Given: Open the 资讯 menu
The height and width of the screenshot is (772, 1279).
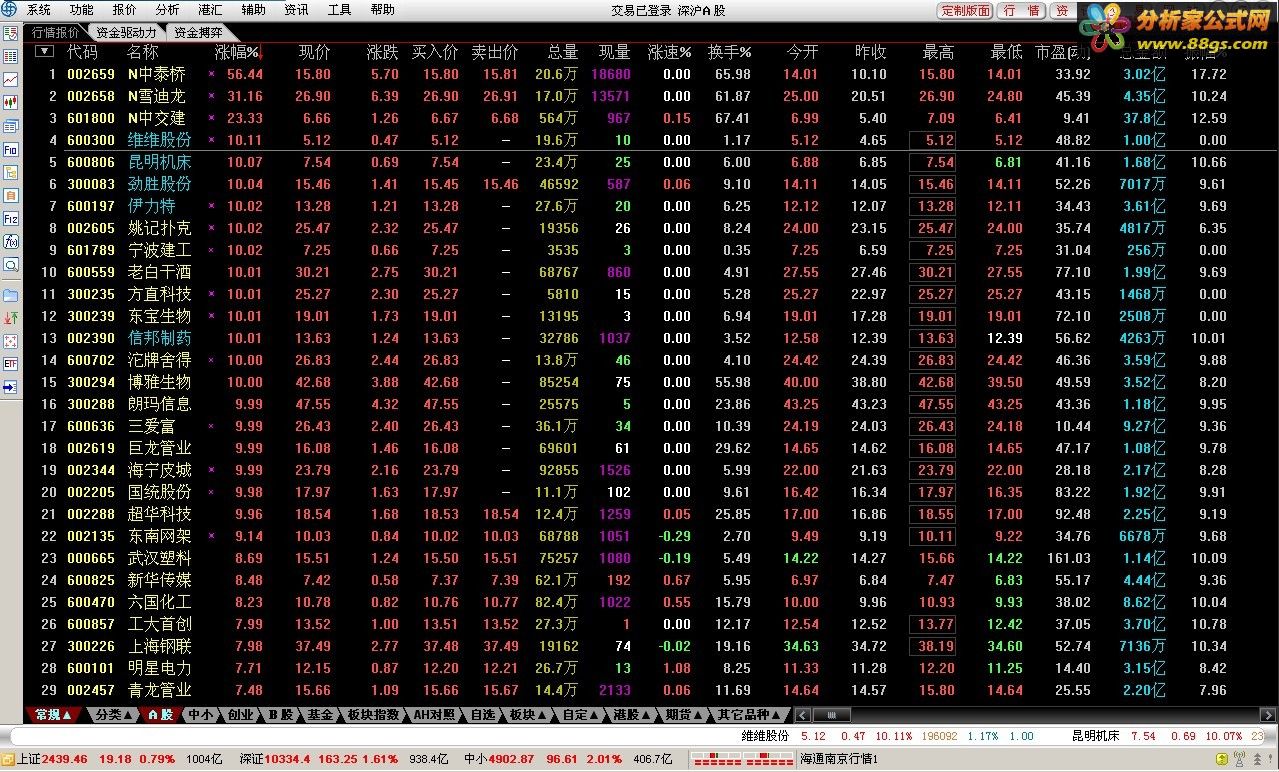Looking at the screenshot, I should click(297, 10).
